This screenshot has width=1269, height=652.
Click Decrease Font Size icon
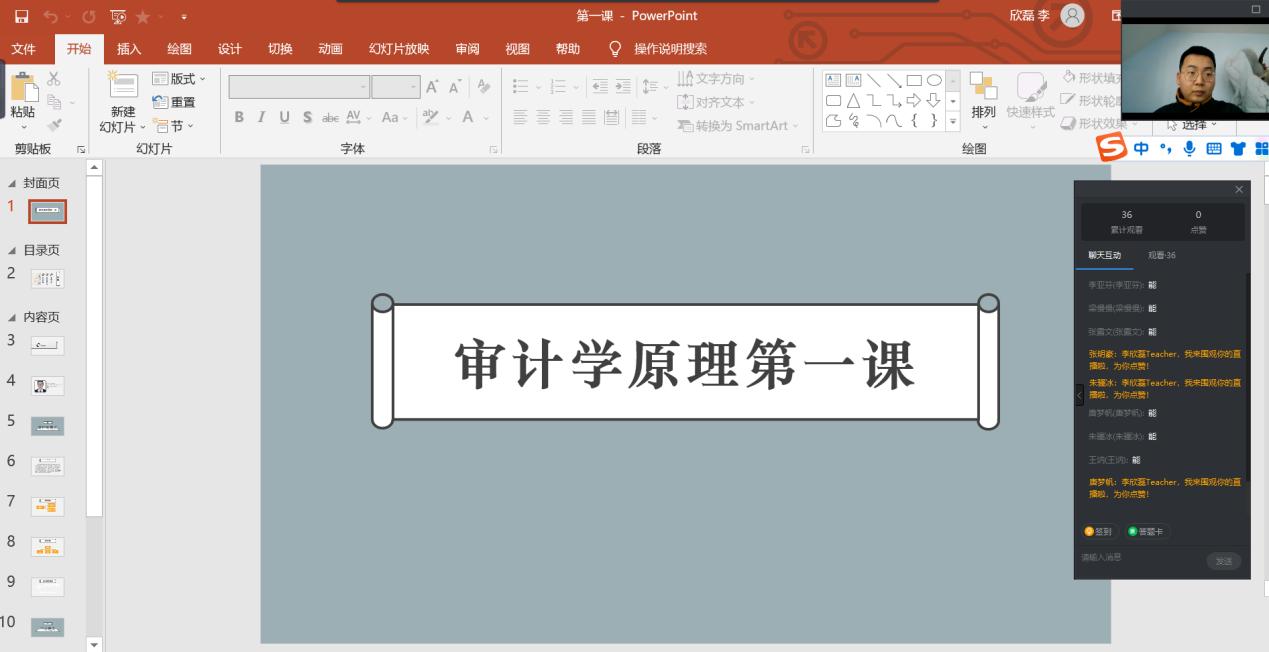[455, 87]
